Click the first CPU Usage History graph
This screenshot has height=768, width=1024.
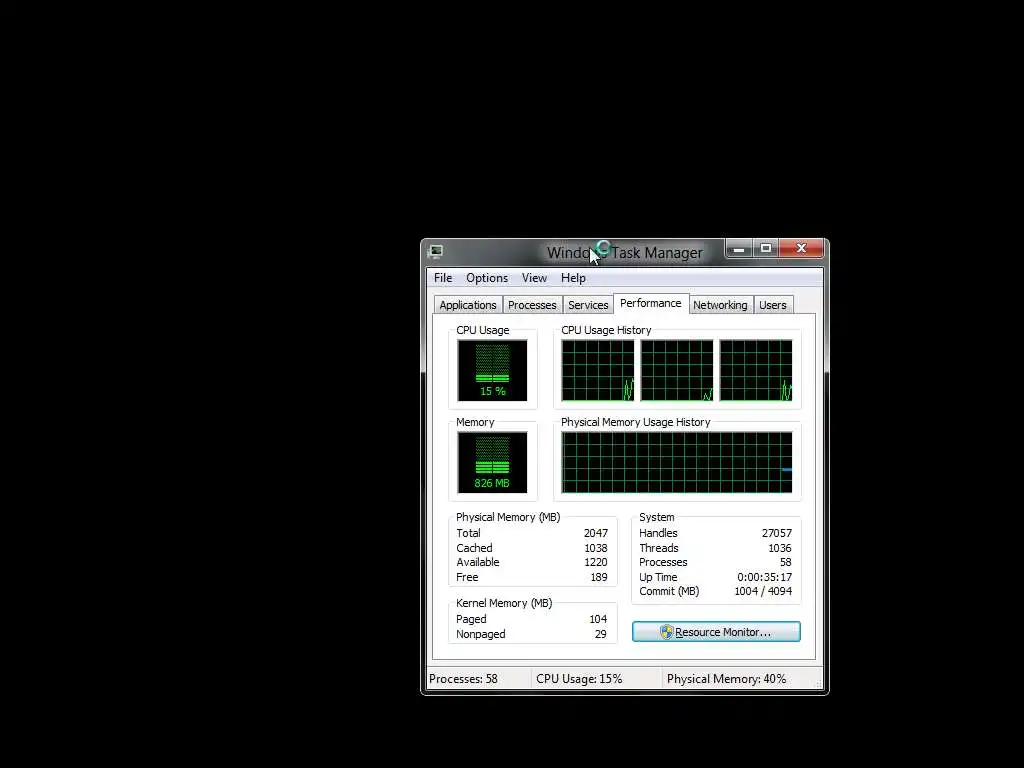(598, 370)
